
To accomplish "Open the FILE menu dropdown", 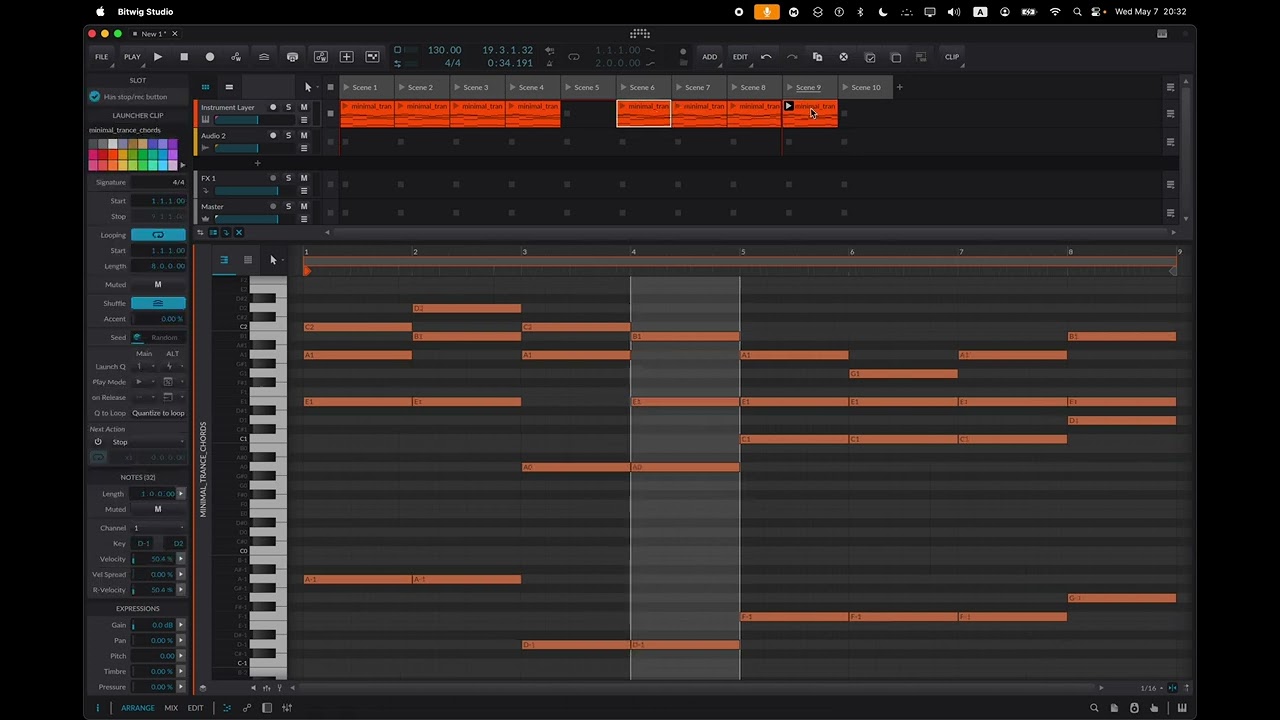I will (x=101, y=57).
